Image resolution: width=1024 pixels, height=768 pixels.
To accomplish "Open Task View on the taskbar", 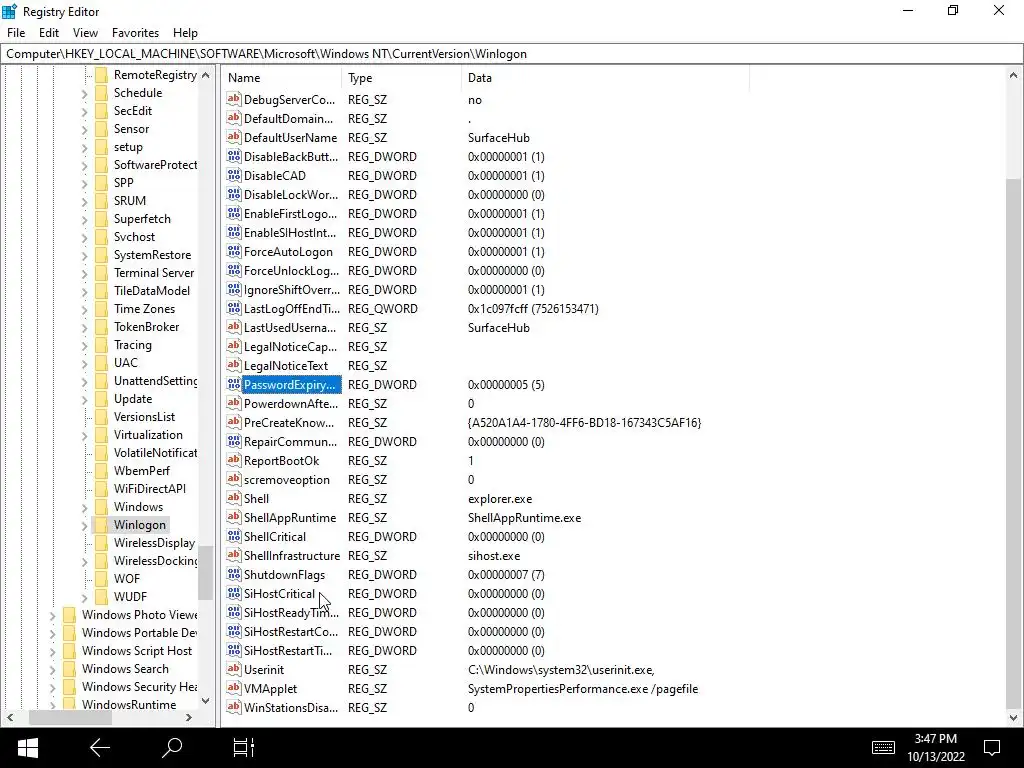I will tap(244, 748).
